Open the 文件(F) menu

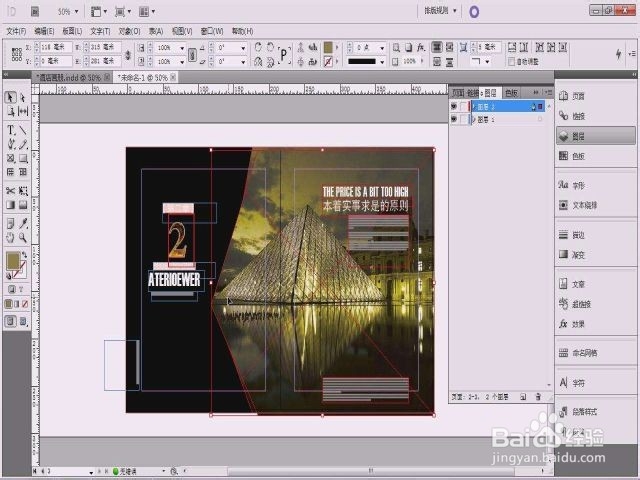click(x=16, y=31)
